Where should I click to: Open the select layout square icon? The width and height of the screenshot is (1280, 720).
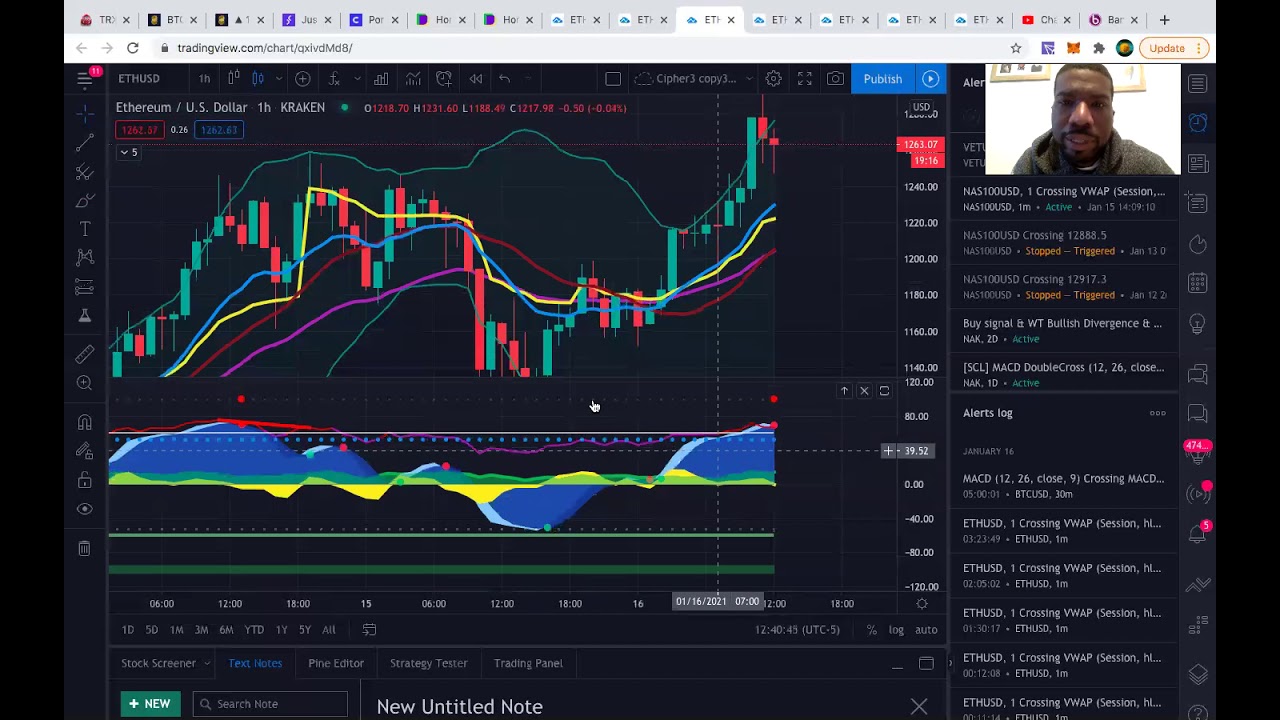pos(613,78)
